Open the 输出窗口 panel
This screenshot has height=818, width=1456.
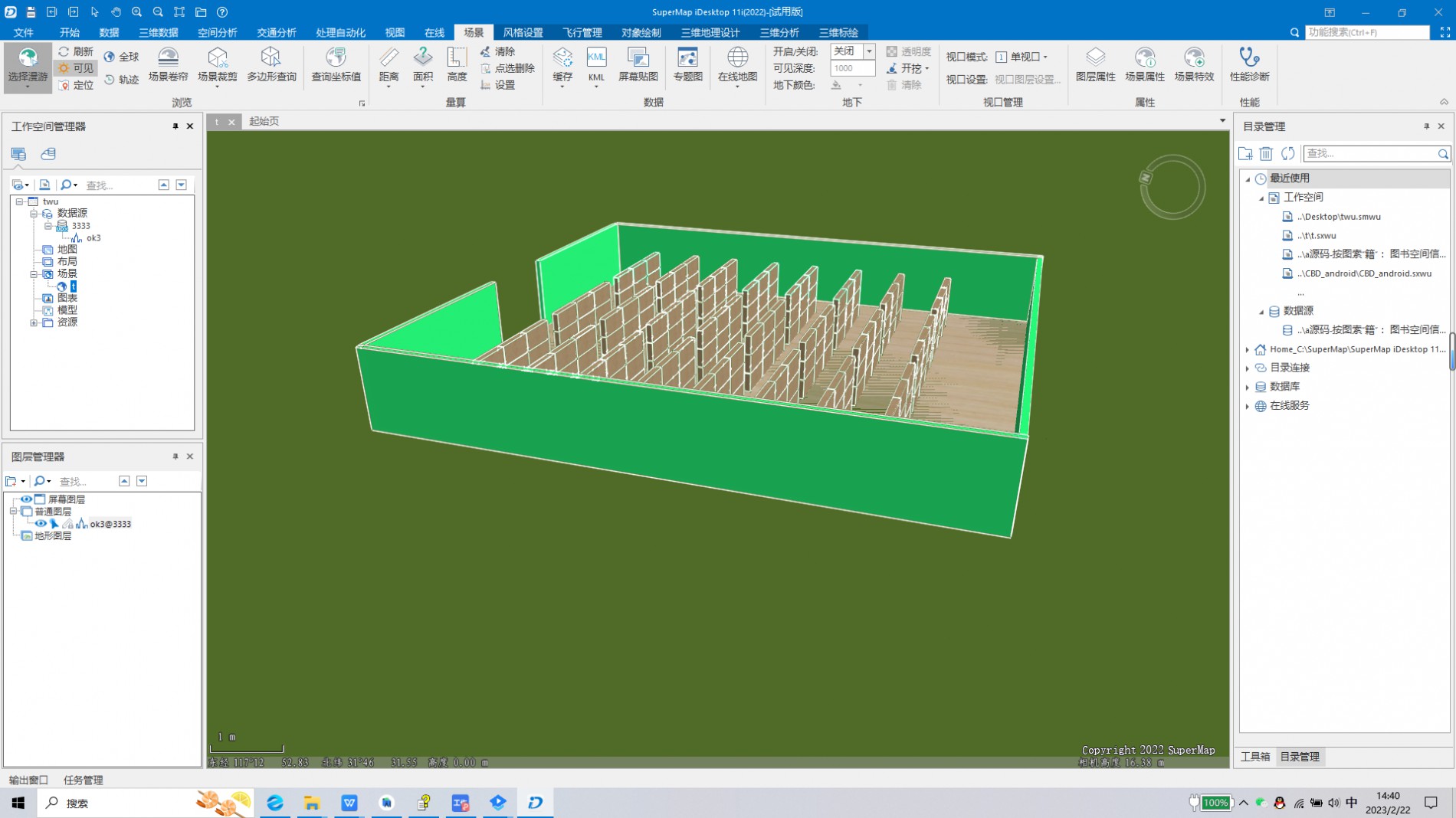click(28, 780)
